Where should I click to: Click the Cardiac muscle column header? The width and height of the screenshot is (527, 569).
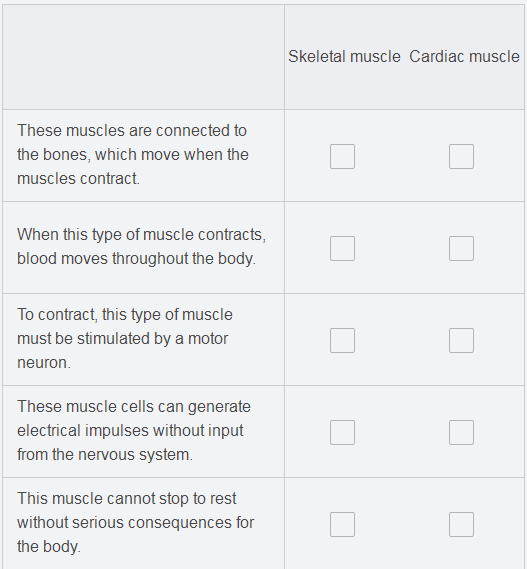pyautogui.click(x=464, y=57)
